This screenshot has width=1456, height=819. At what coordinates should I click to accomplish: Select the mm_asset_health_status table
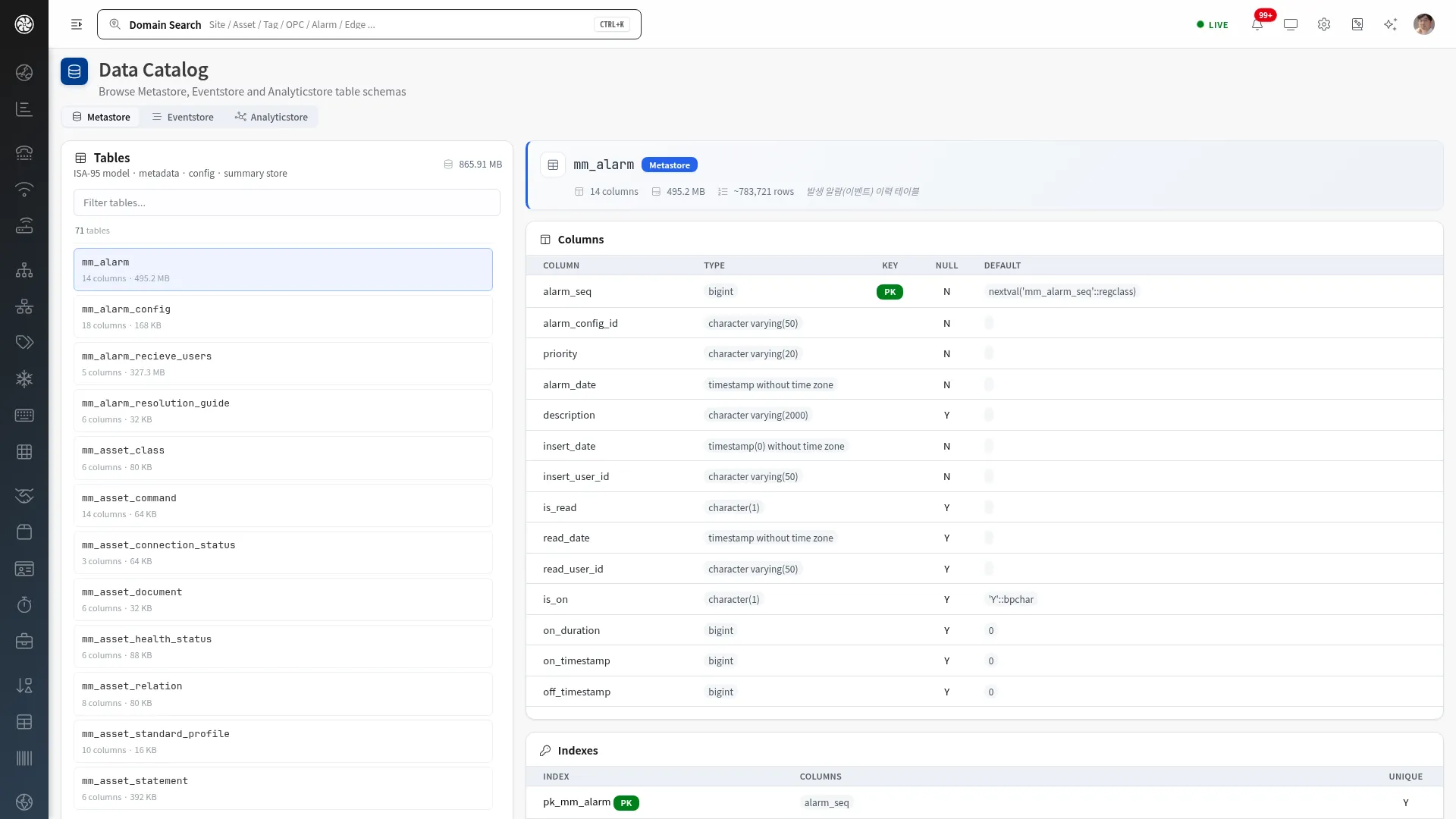tap(283, 646)
